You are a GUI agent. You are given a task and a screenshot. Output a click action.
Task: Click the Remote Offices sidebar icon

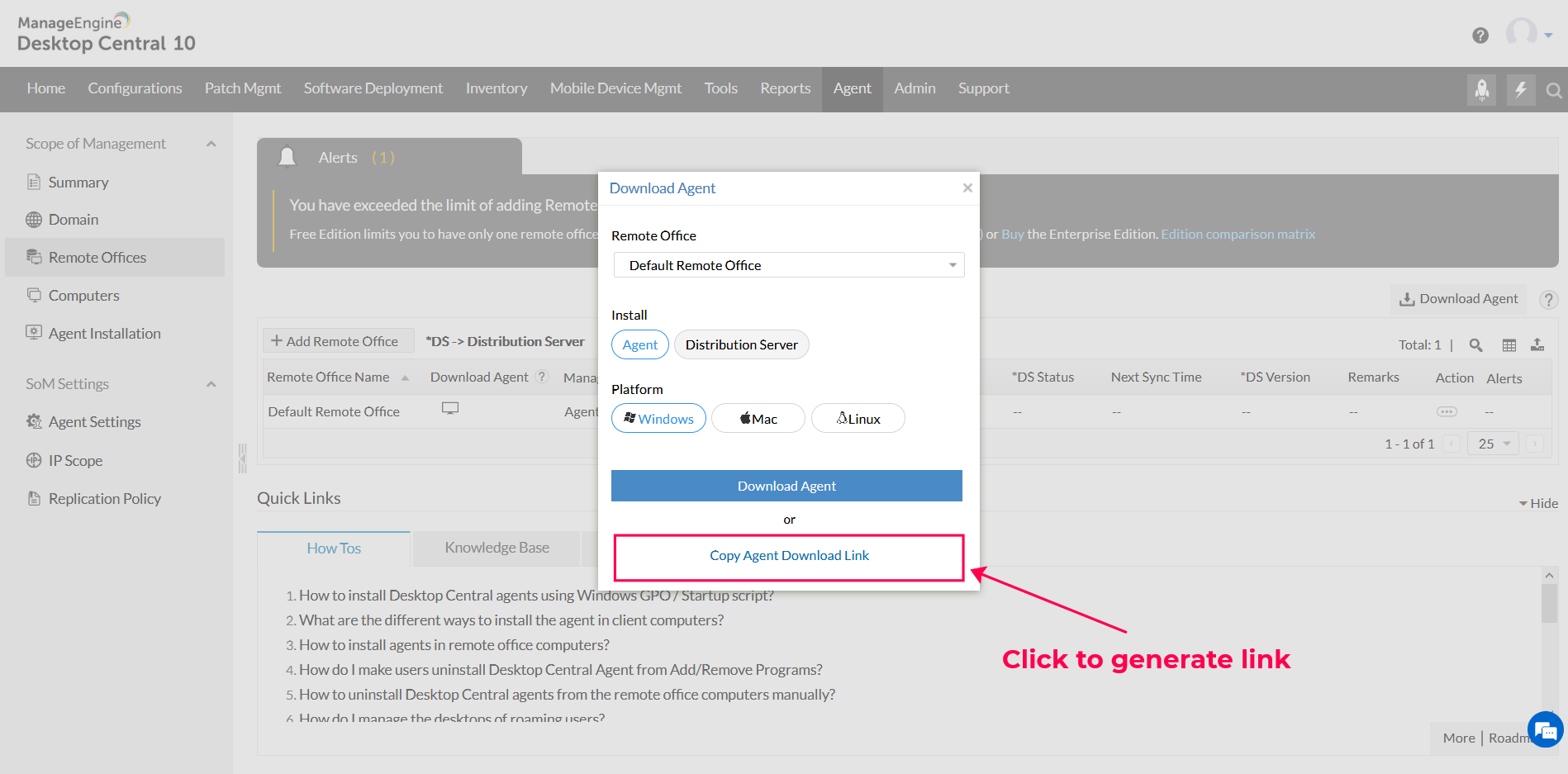(34, 257)
